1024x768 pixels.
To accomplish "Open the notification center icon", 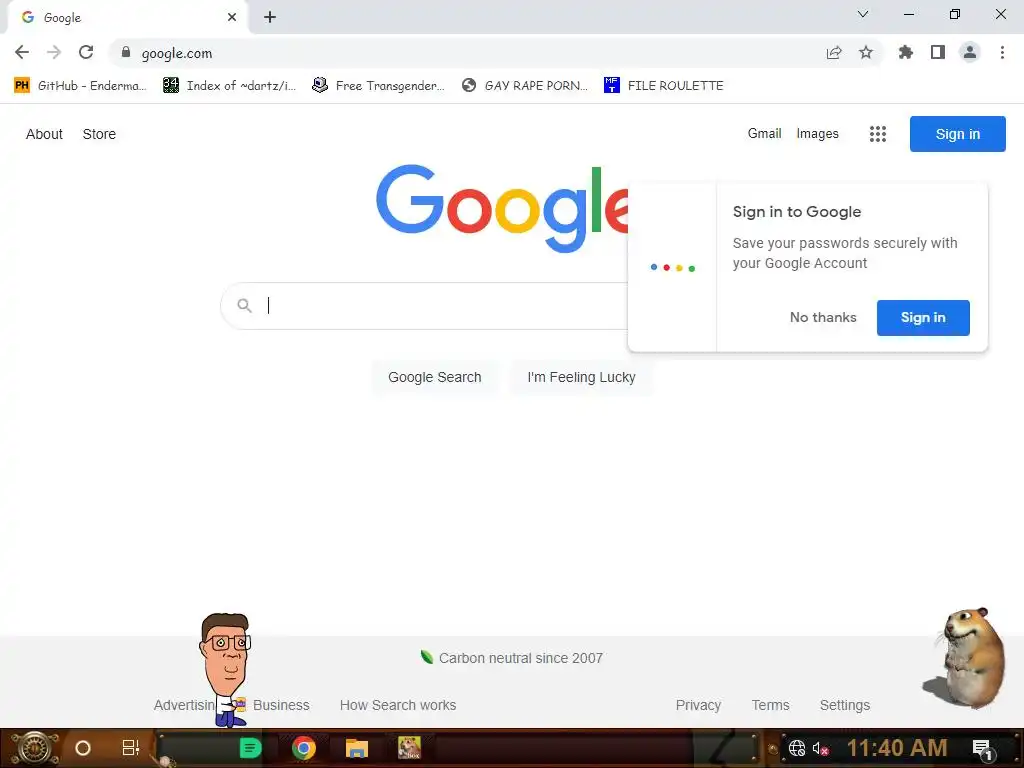I will pyautogui.click(x=983, y=749).
